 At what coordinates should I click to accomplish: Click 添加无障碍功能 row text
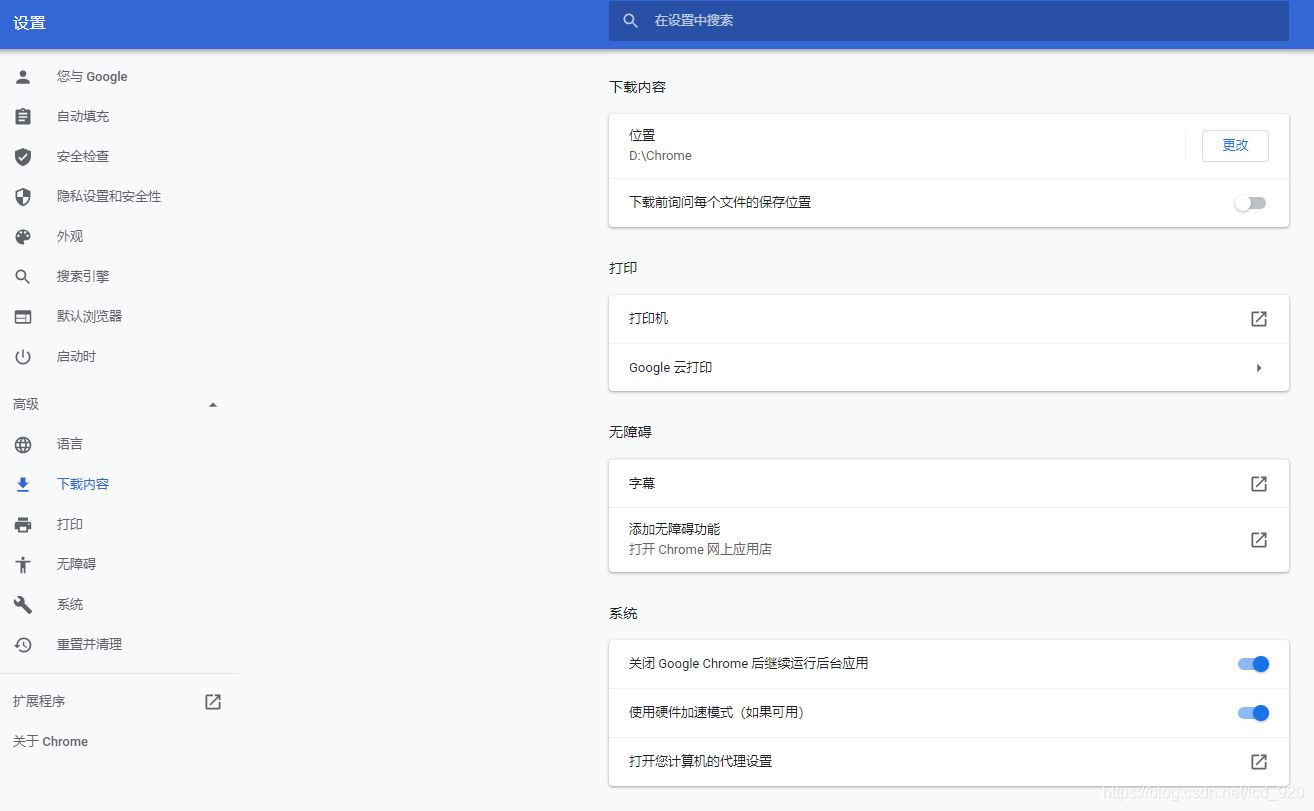coord(674,529)
